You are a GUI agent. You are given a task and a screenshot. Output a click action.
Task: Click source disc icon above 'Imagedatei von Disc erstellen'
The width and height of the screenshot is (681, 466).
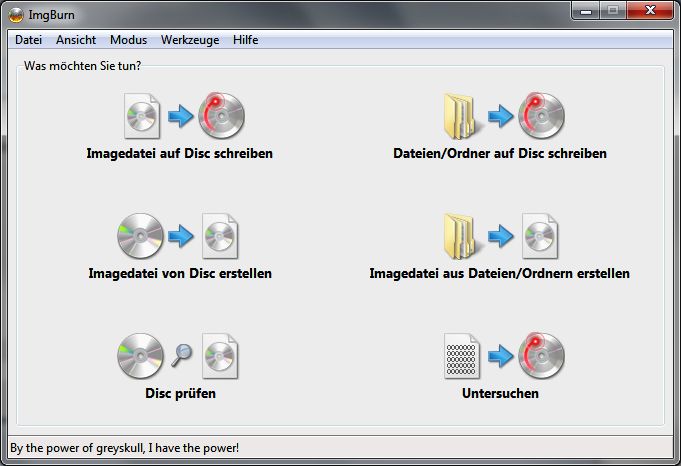pos(140,236)
